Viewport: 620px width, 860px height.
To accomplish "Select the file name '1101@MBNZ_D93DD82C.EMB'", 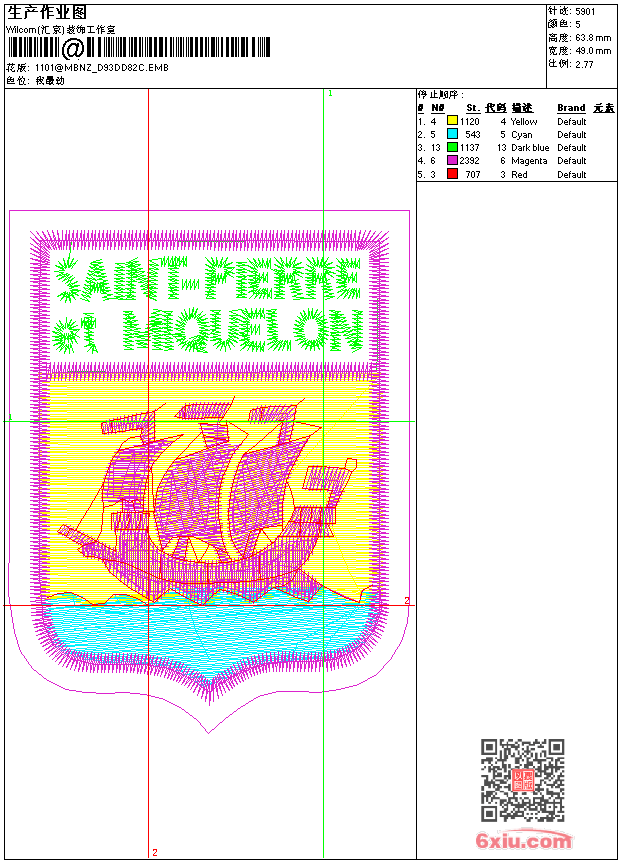I will [102, 67].
